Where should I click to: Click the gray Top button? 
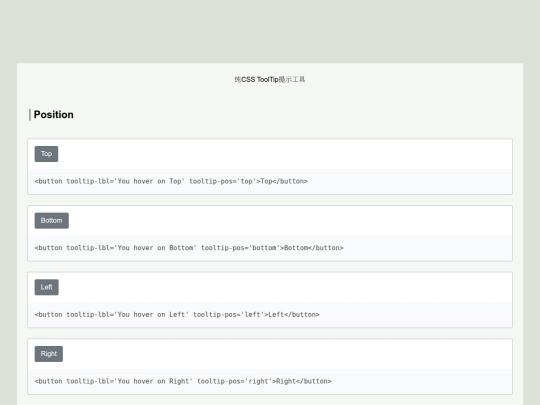[46, 154]
